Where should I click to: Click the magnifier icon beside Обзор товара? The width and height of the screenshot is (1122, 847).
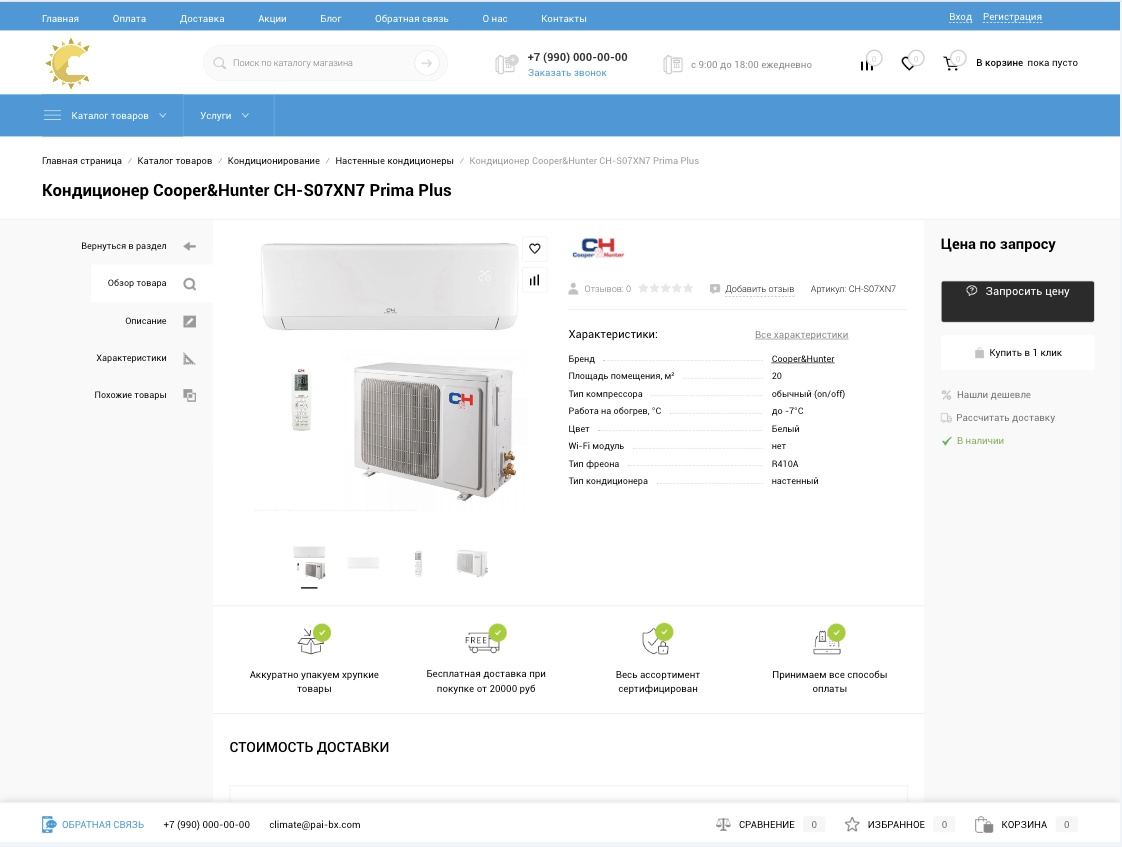pyautogui.click(x=190, y=284)
